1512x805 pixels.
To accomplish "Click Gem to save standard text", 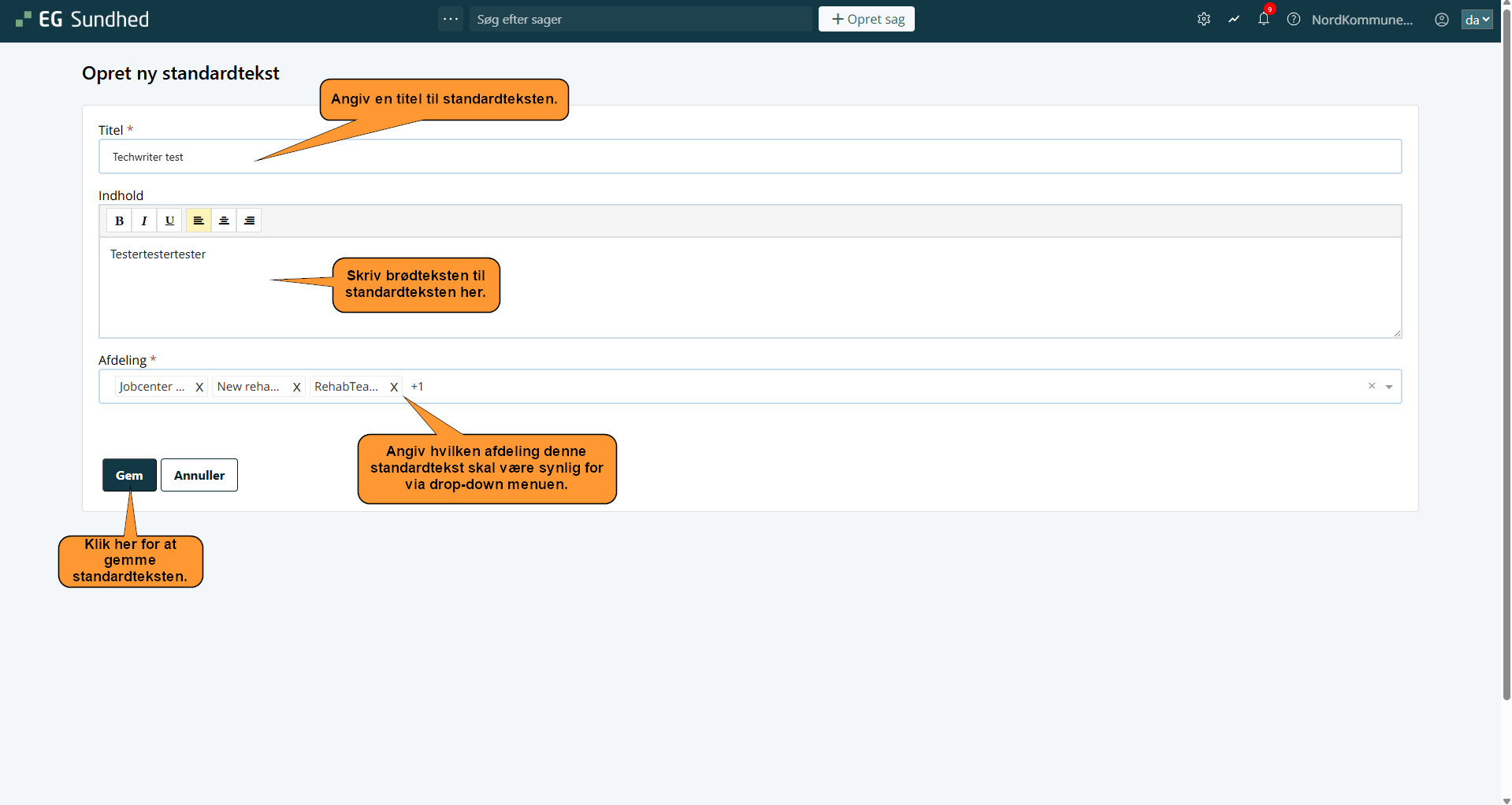I will pos(129,475).
